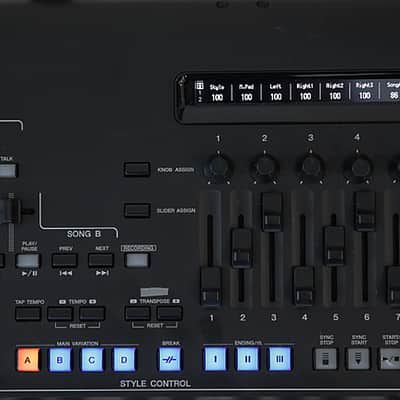The image size is (400, 400).
Task: Select Main Variation C button
Action: [92, 360]
